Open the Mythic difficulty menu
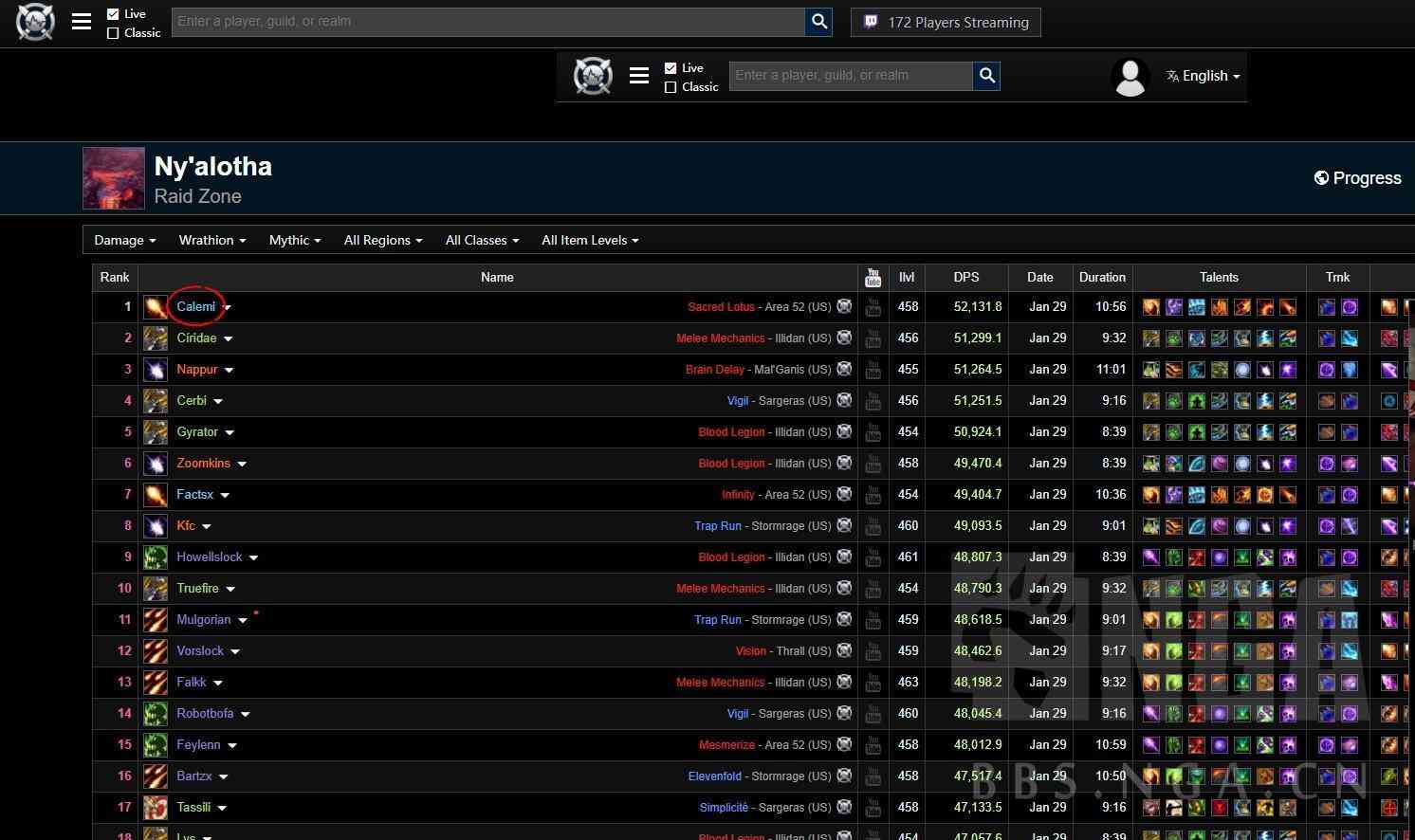 tap(294, 241)
